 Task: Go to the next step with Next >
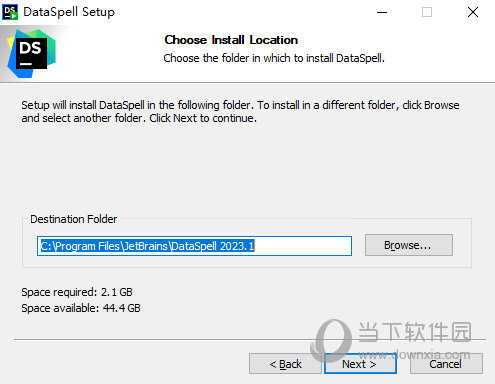(360, 364)
